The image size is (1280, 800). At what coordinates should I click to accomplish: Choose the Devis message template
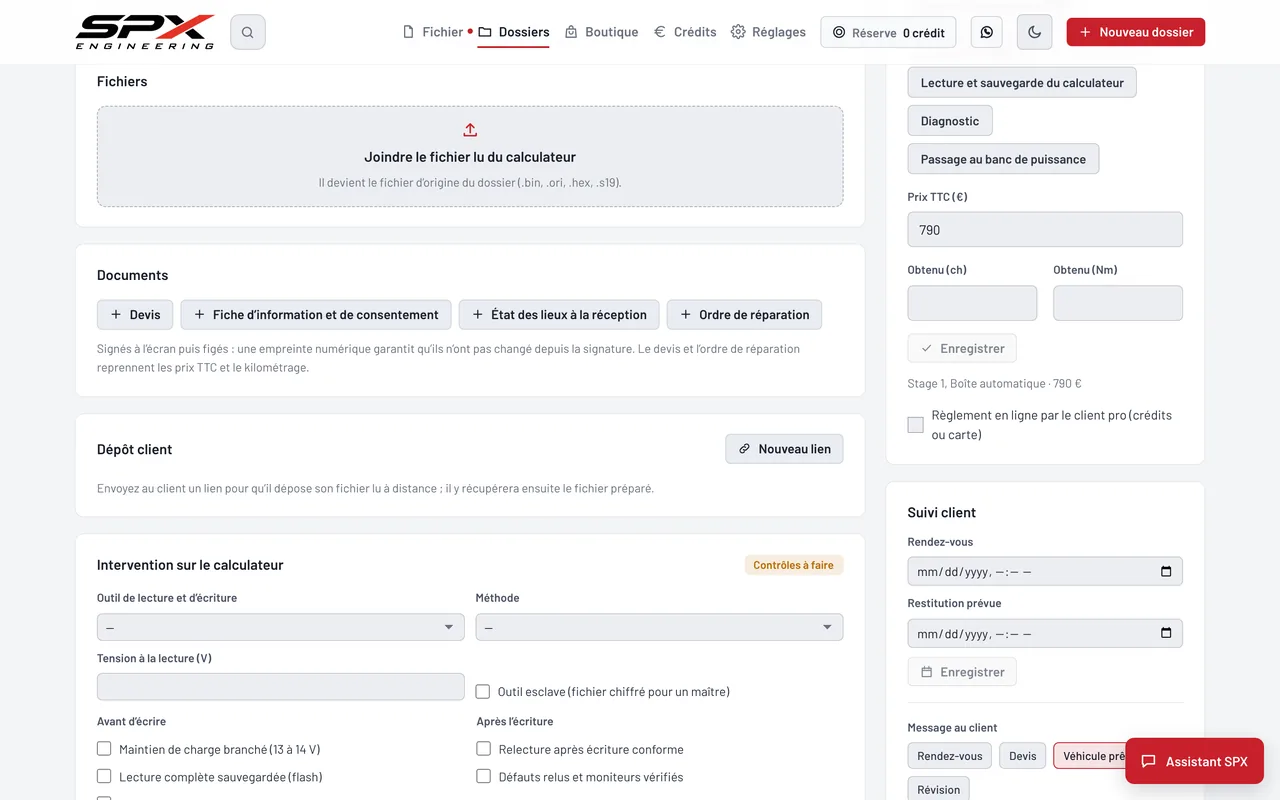[x=1023, y=756]
